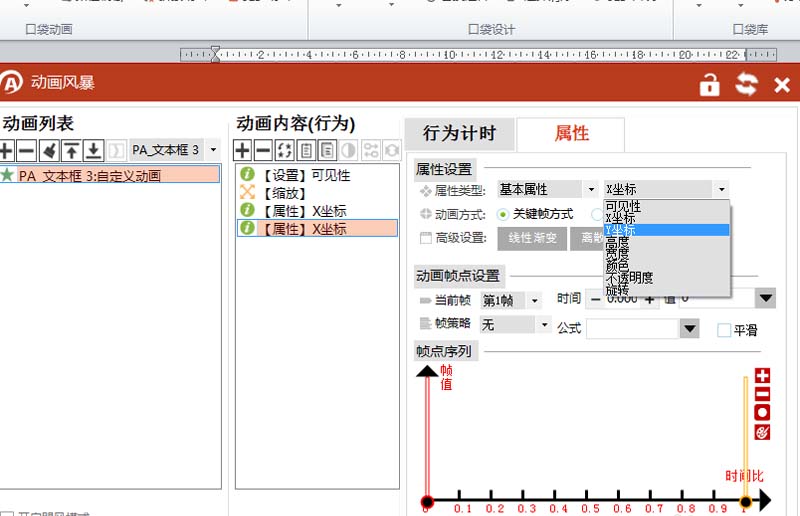800x516 pixels.
Task: Increase 时间 with plus stepper
Action: [x=649, y=300]
